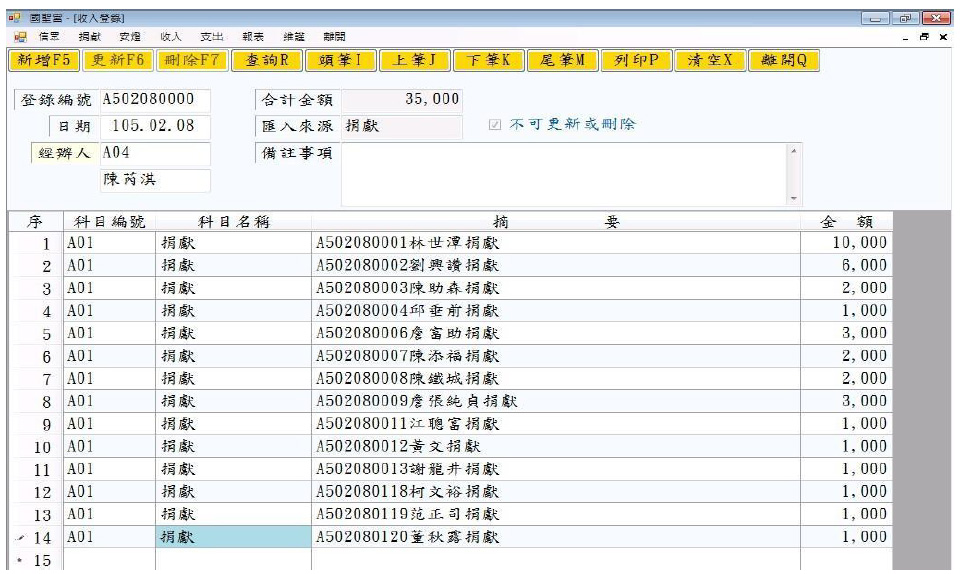This screenshot has height=574, width=964.
Task: Click the 經辦人 lookup button
Action: [64, 153]
